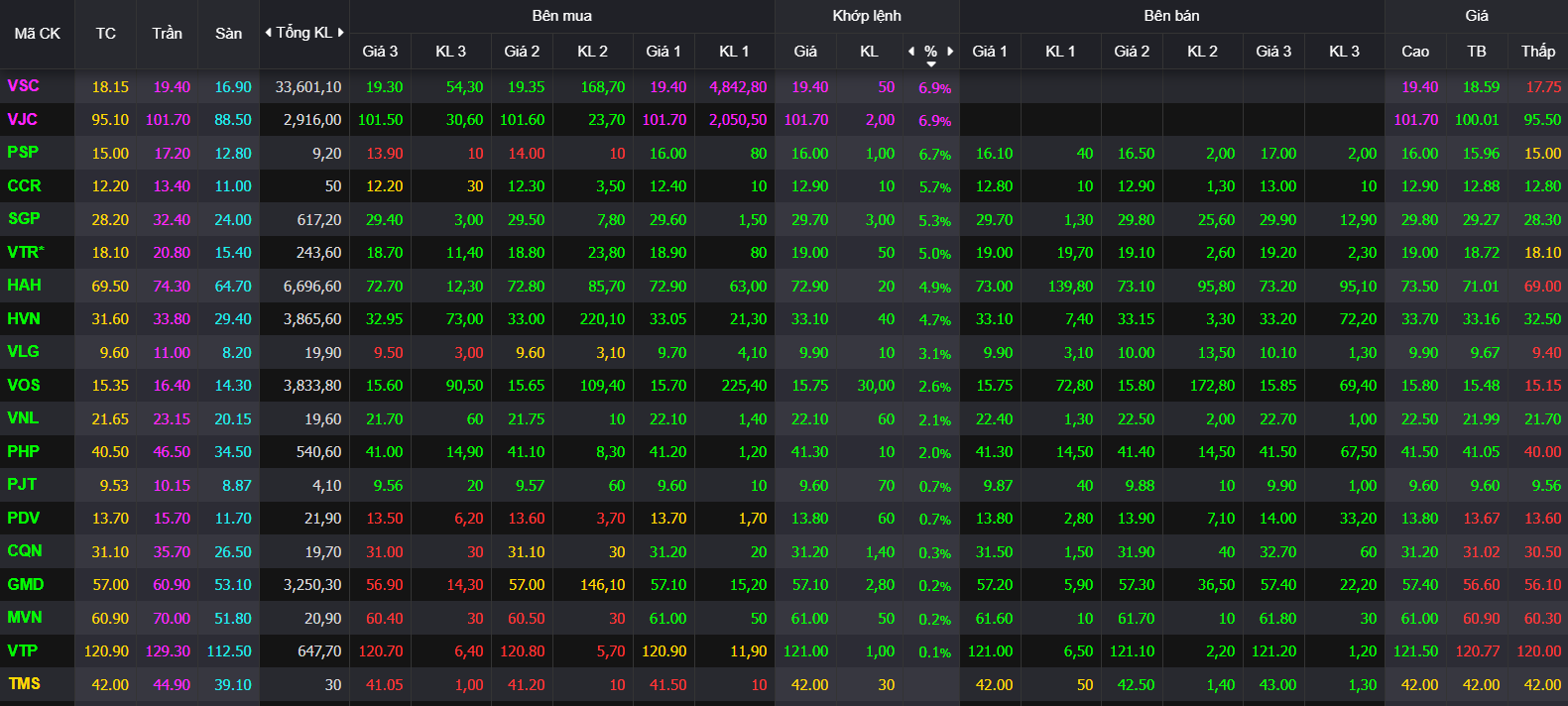Click PHP total volume 540,60
The image size is (1568, 706).
319,452
